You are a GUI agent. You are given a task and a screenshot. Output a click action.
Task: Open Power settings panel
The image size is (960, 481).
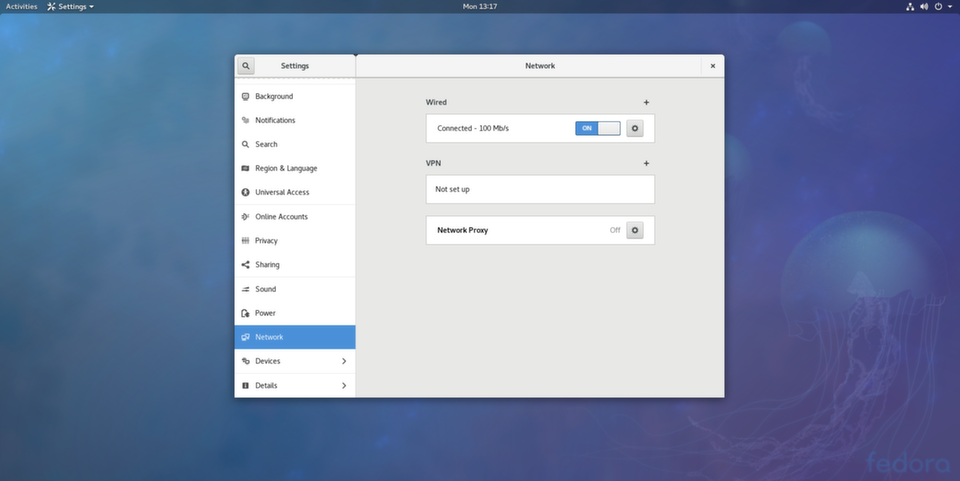(x=294, y=313)
